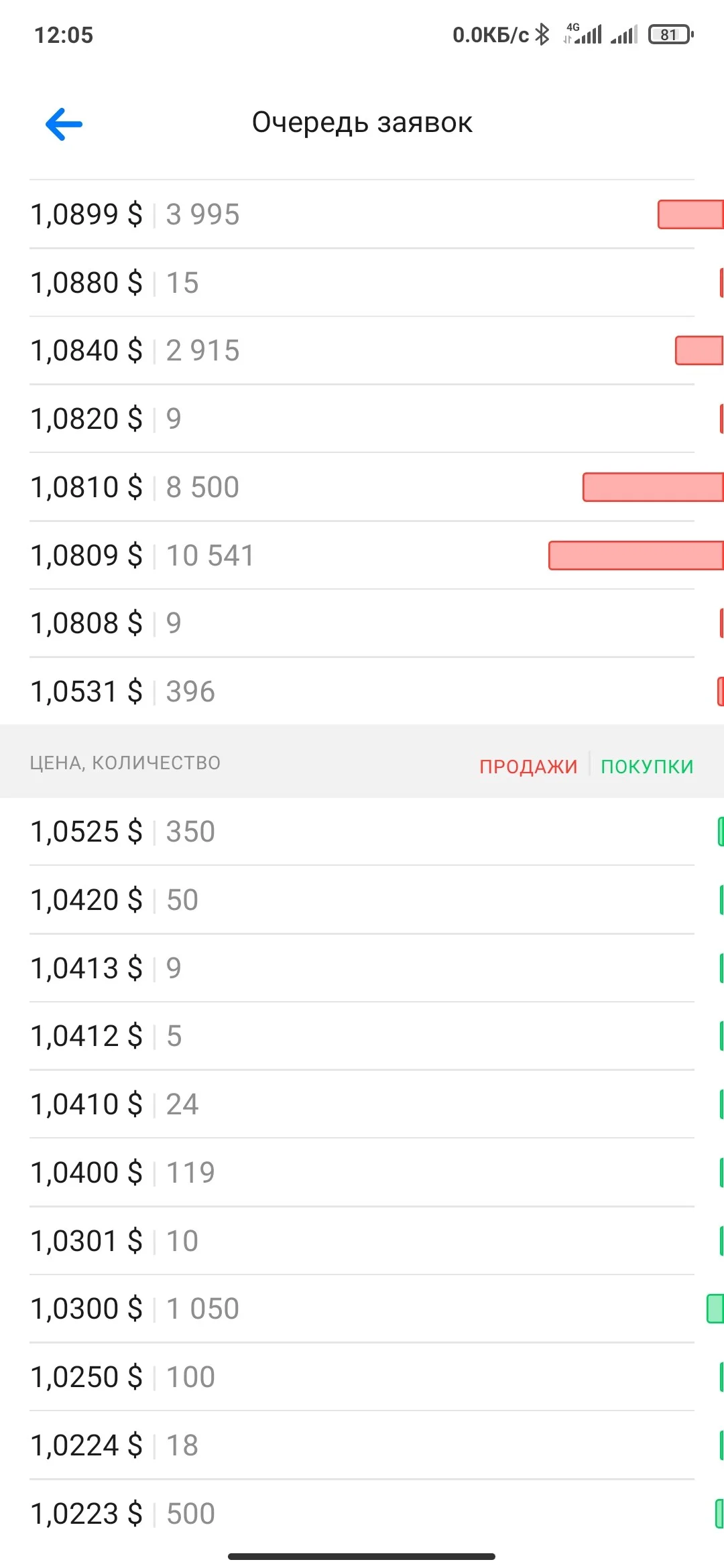
Task: Tap the ЦЕНА, КОЛИЧЕСТВО header label
Action: 125,763
